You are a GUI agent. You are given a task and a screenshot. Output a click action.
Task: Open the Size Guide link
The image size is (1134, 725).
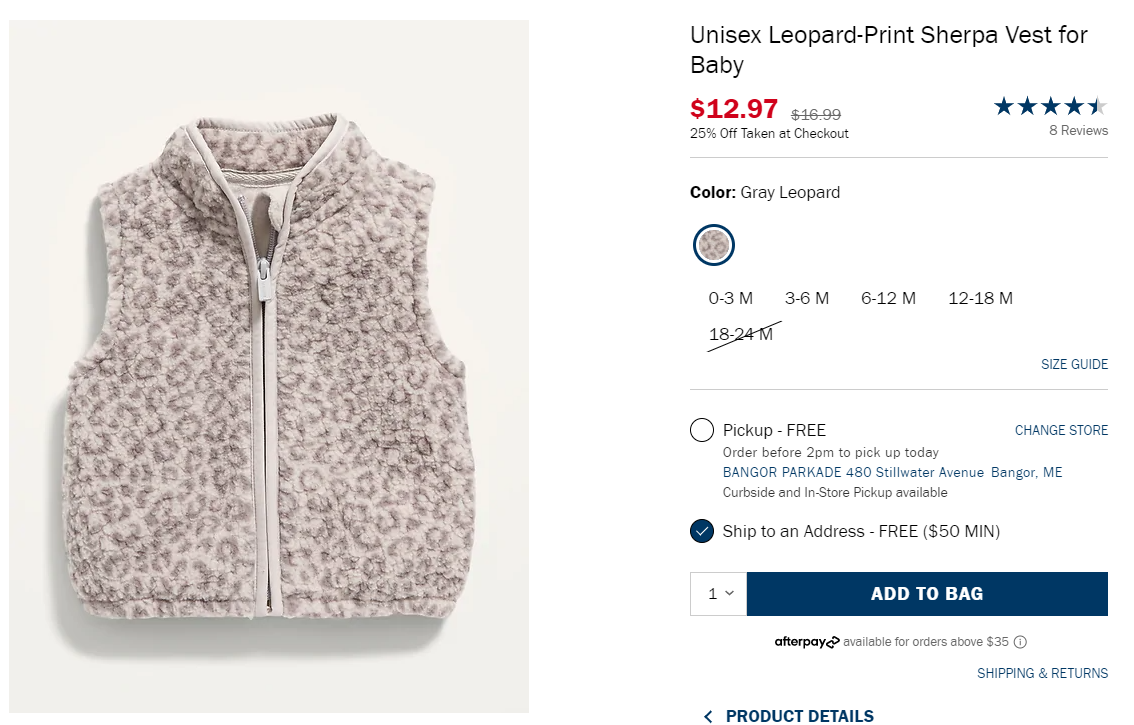[1074, 365]
